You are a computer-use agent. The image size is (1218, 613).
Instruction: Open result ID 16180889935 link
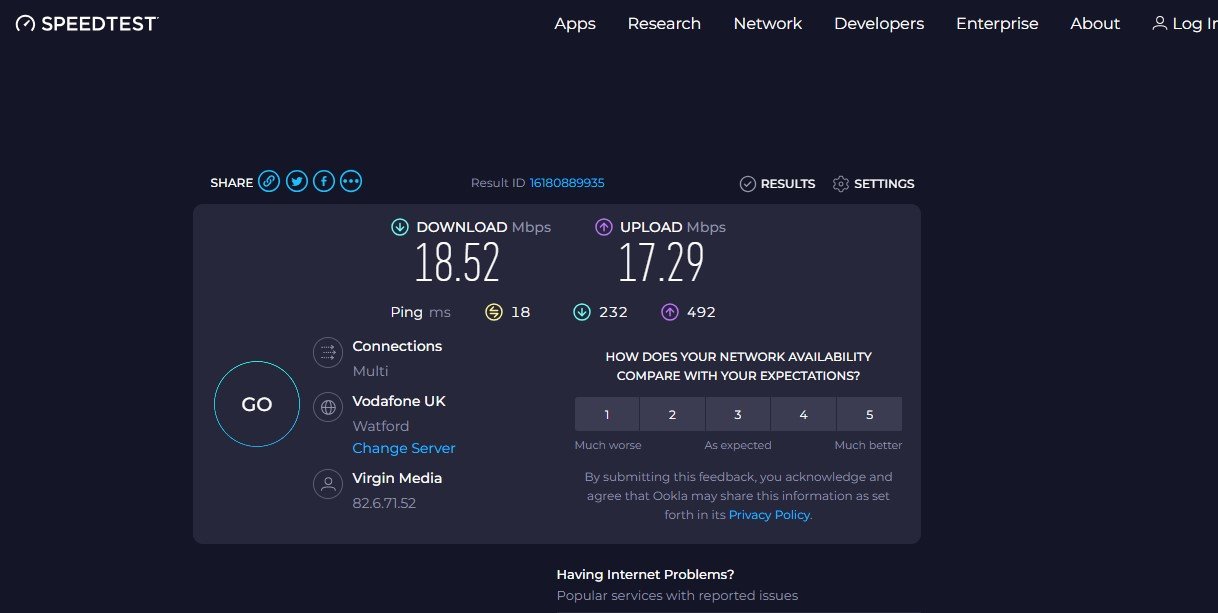pyautogui.click(x=567, y=183)
